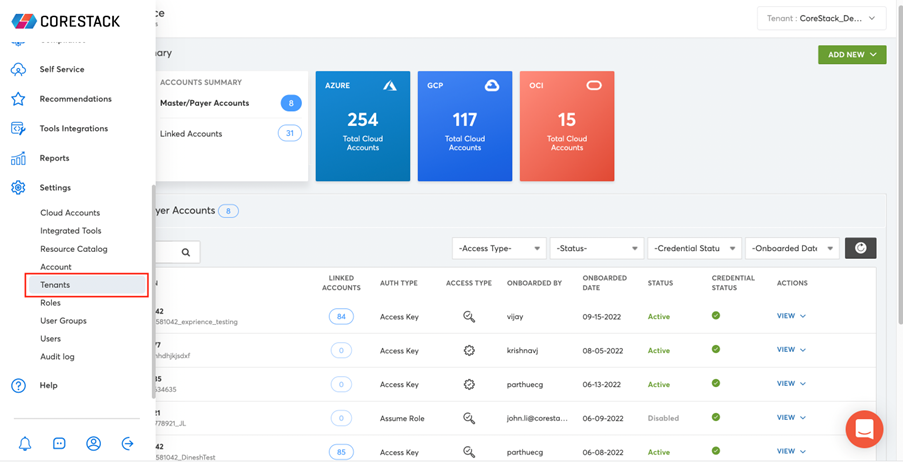Click the search magnifier icon
Screen dimensions: 903x462
click(185, 252)
